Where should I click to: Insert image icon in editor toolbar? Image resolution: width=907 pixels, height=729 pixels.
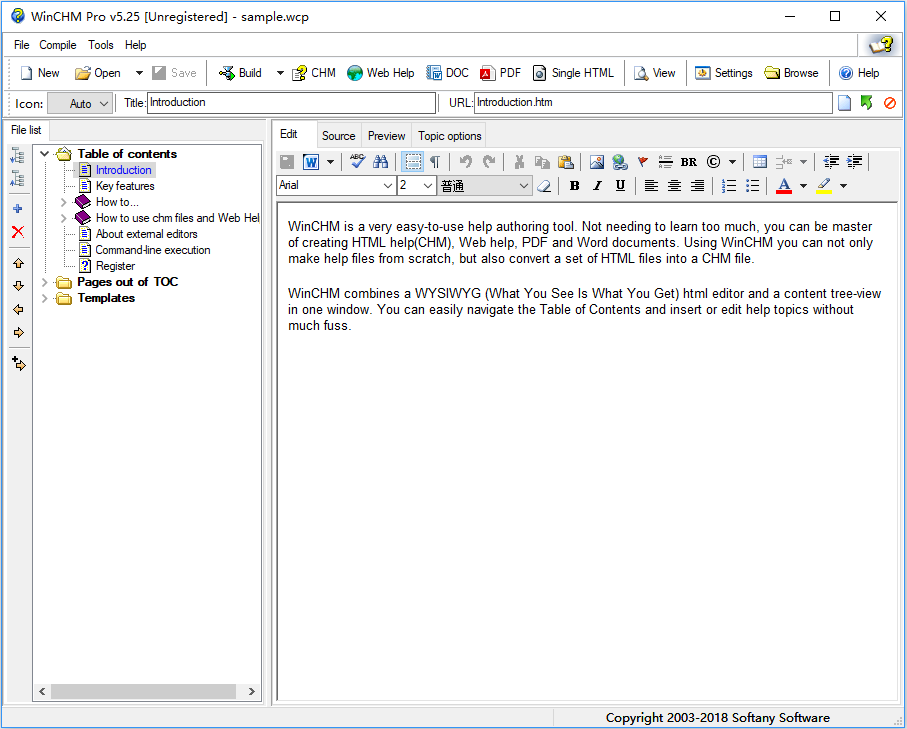click(x=597, y=162)
